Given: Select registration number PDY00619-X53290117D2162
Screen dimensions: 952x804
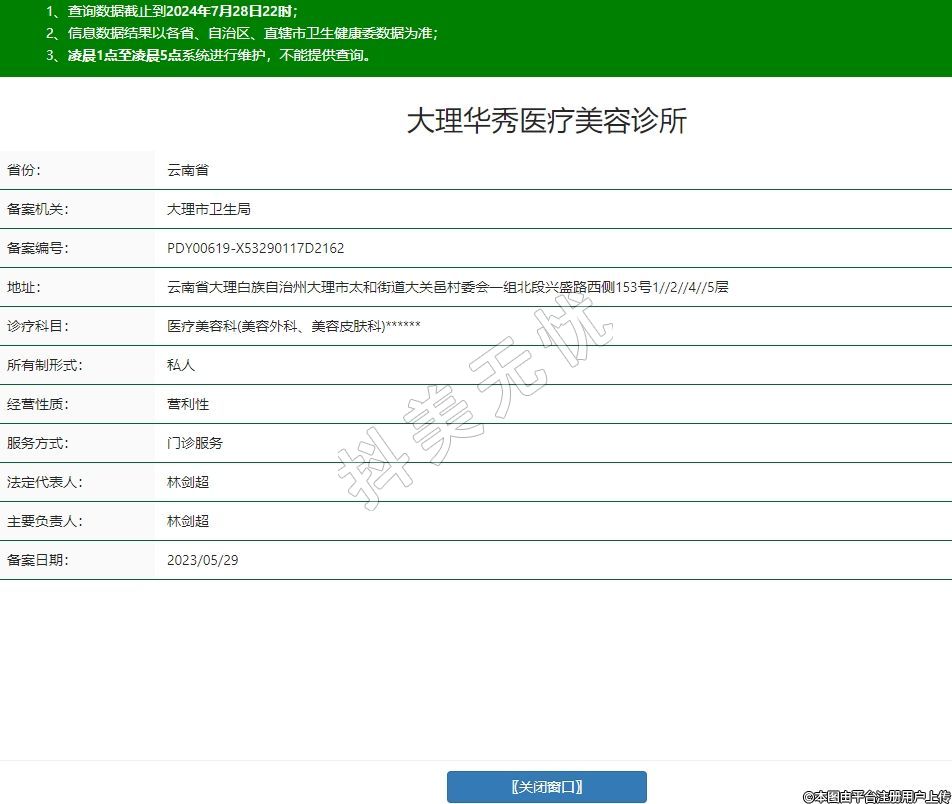Looking at the screenshot, I should 255,248.
